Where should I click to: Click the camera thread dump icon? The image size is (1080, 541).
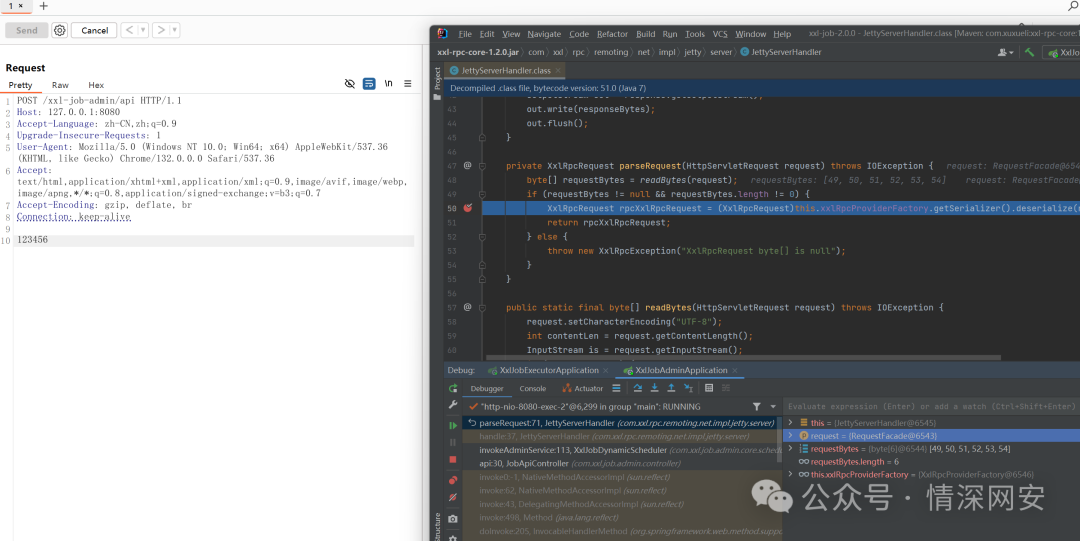[453, 519]
